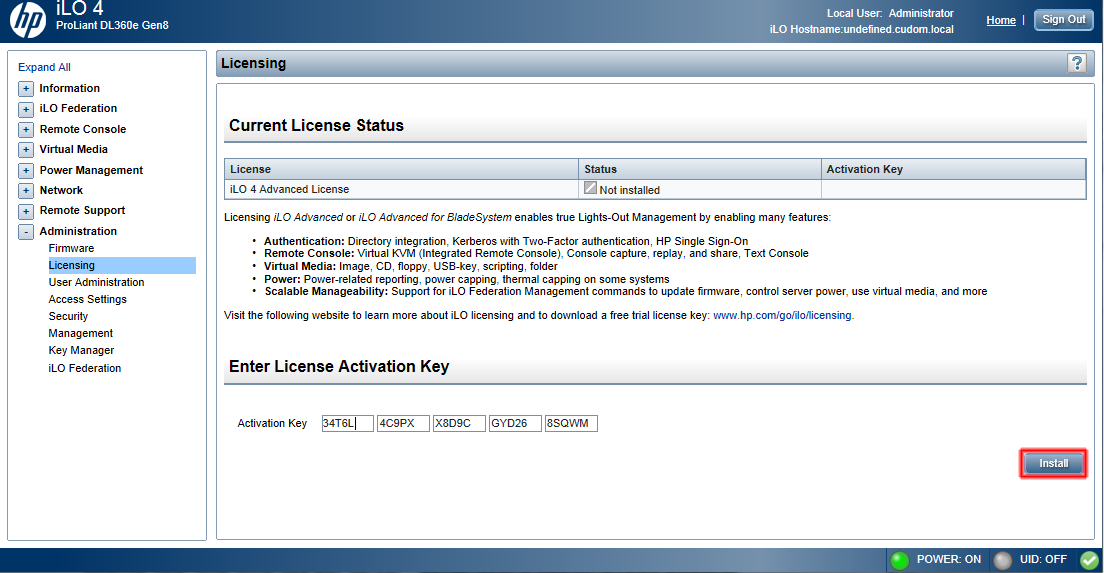
Task: Expand the Power Management node
Action: pos(26,170)
